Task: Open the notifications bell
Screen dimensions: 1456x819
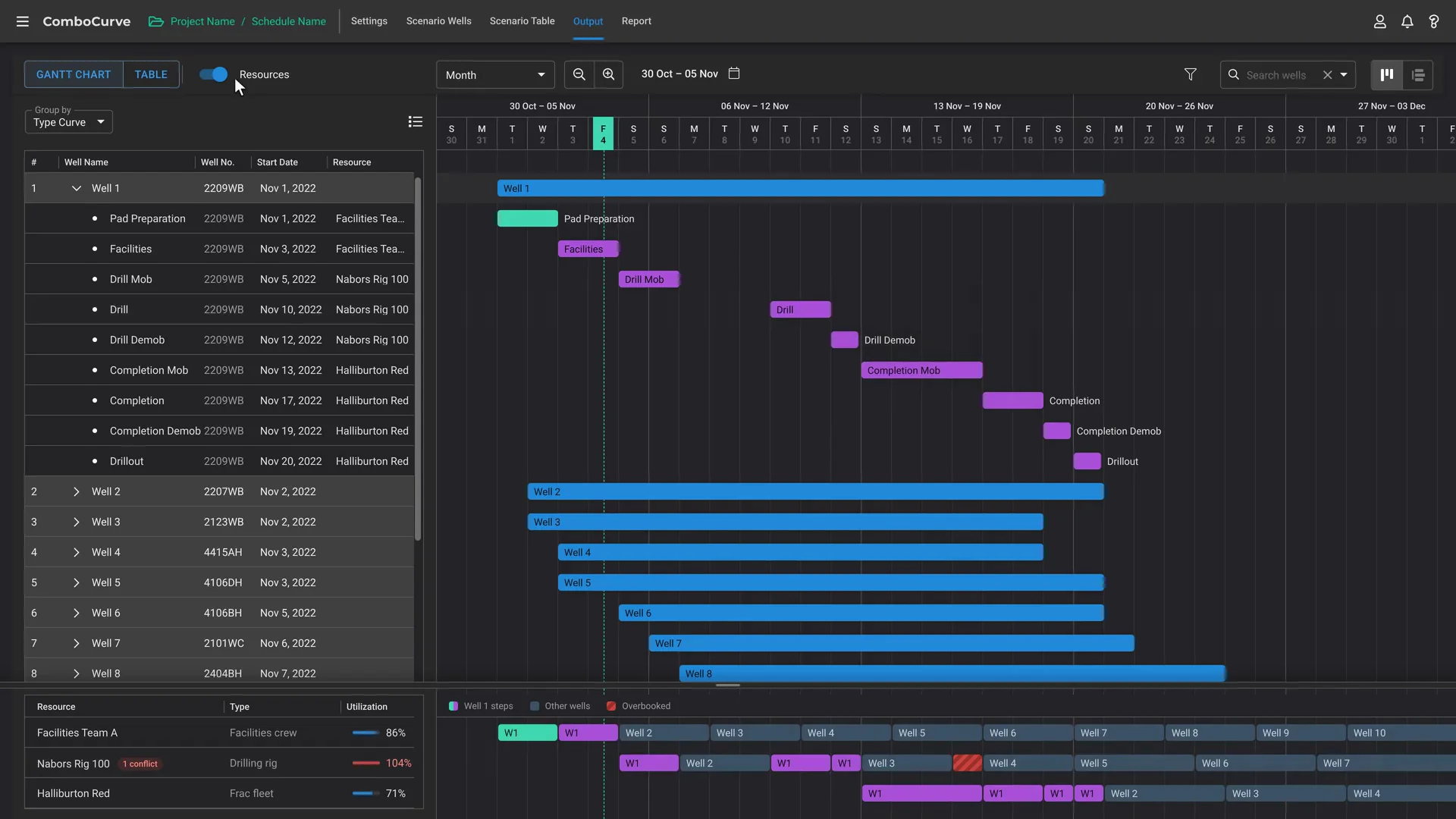Action: point(1407,21)
